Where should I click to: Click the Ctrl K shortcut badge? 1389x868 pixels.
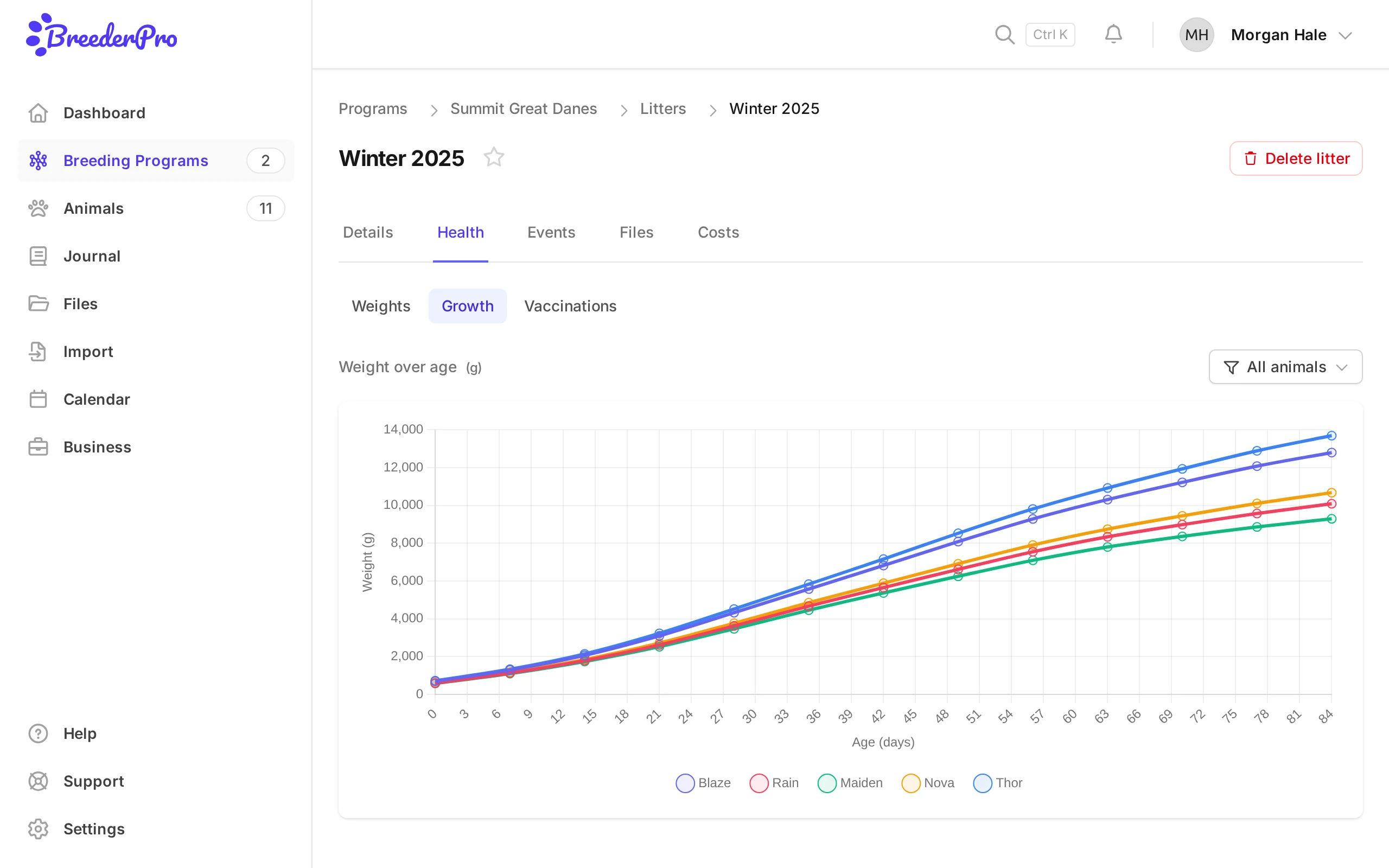click(x=1050, y=34)
